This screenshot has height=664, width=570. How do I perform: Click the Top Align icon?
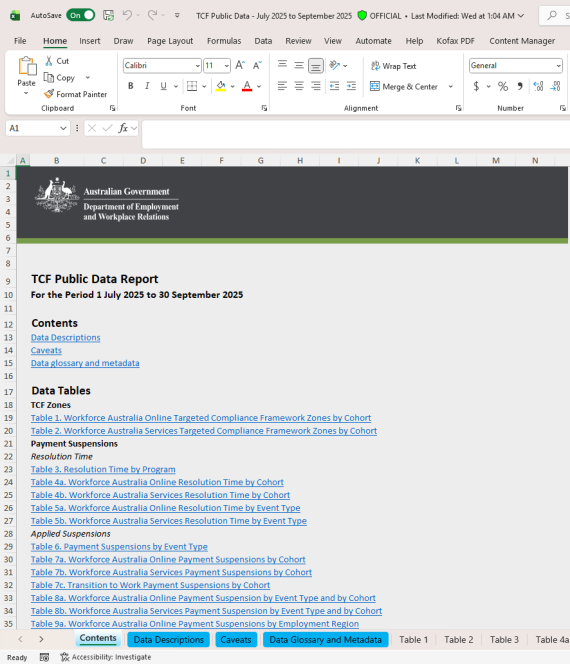pos(282,65)
